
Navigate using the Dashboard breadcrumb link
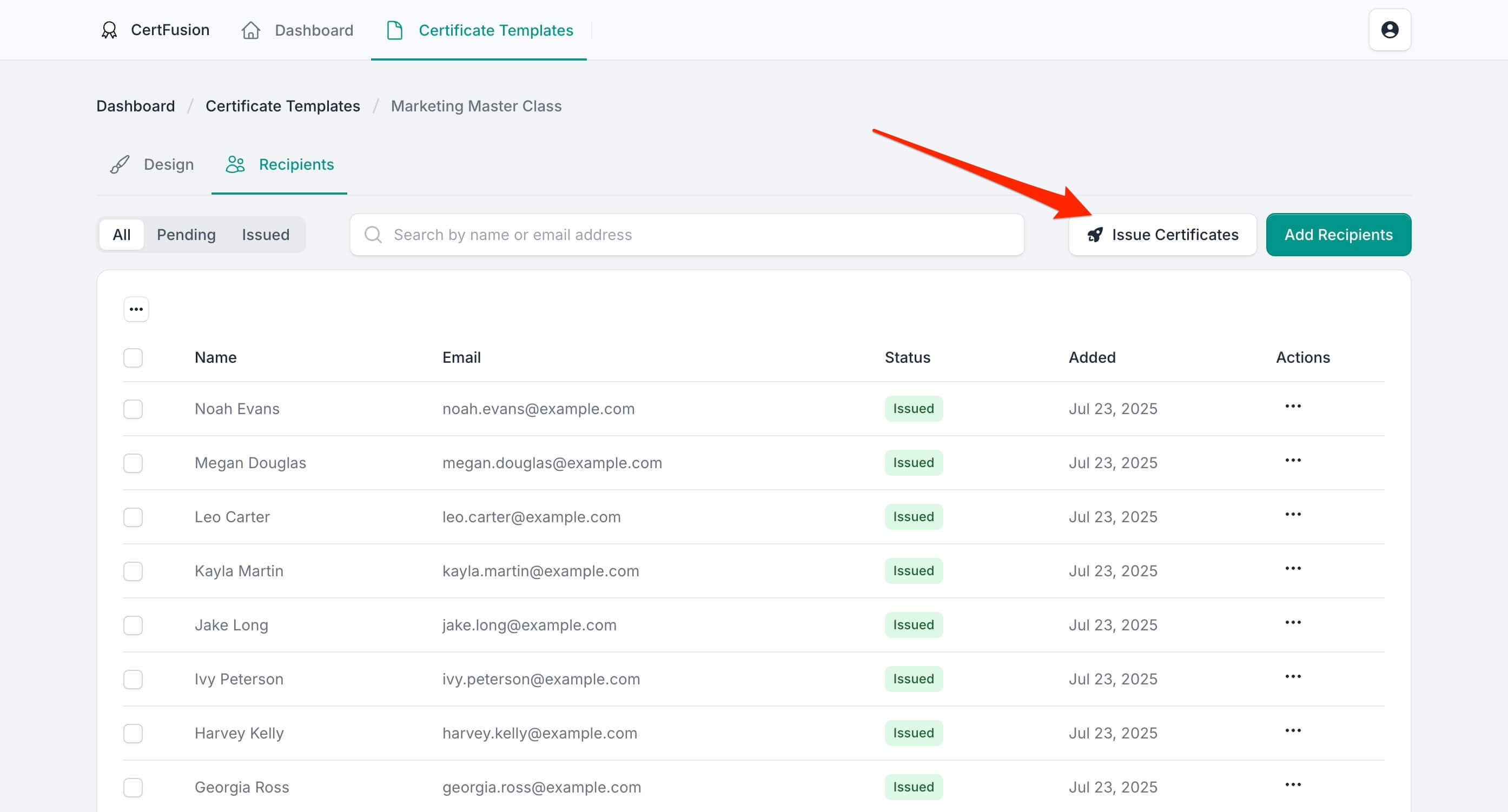[135, 106]
